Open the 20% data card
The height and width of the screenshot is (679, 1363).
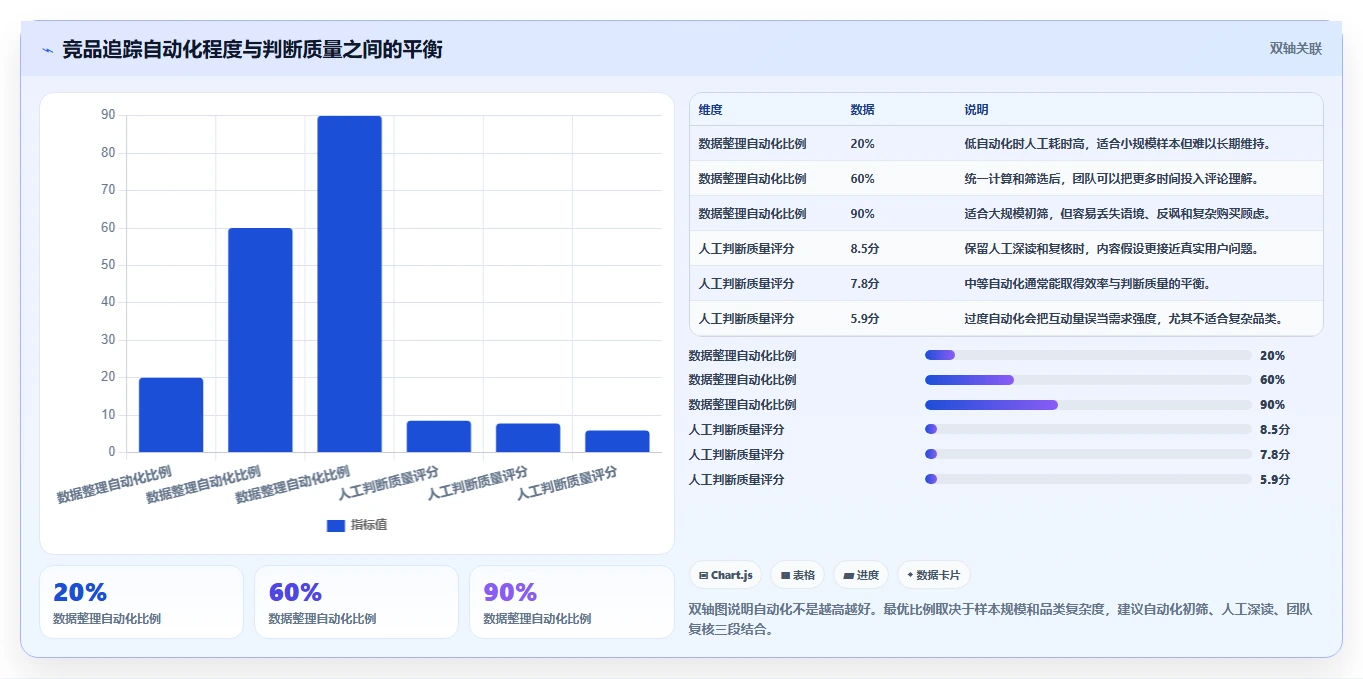(141, 602)
